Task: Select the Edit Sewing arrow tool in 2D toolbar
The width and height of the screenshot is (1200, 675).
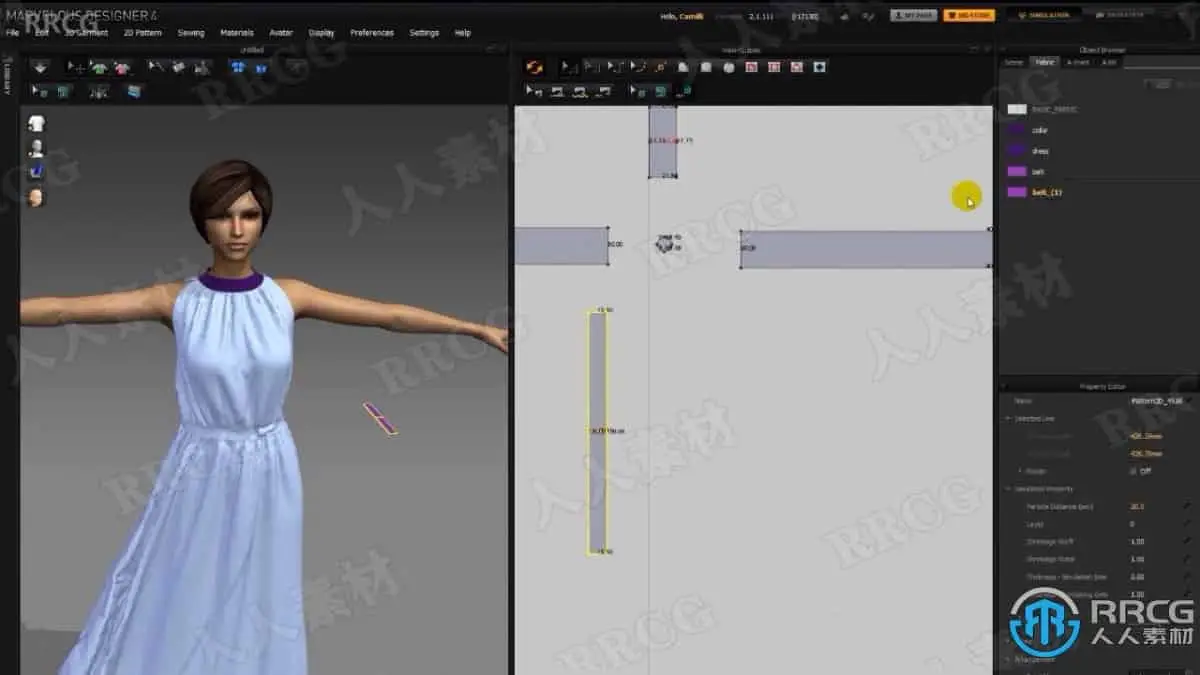Action: tap(535, 91)
